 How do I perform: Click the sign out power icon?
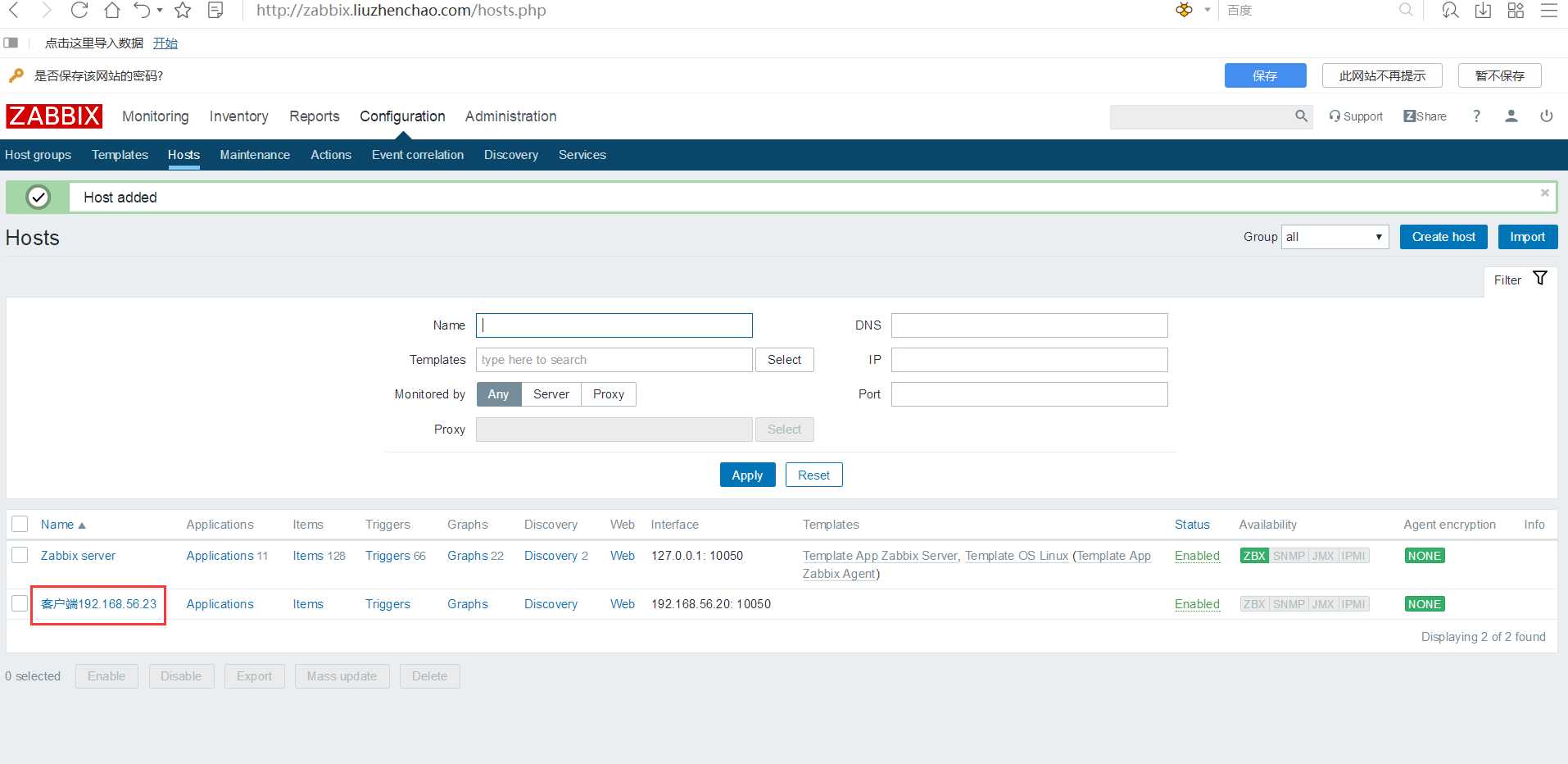tap(1547, 116)
